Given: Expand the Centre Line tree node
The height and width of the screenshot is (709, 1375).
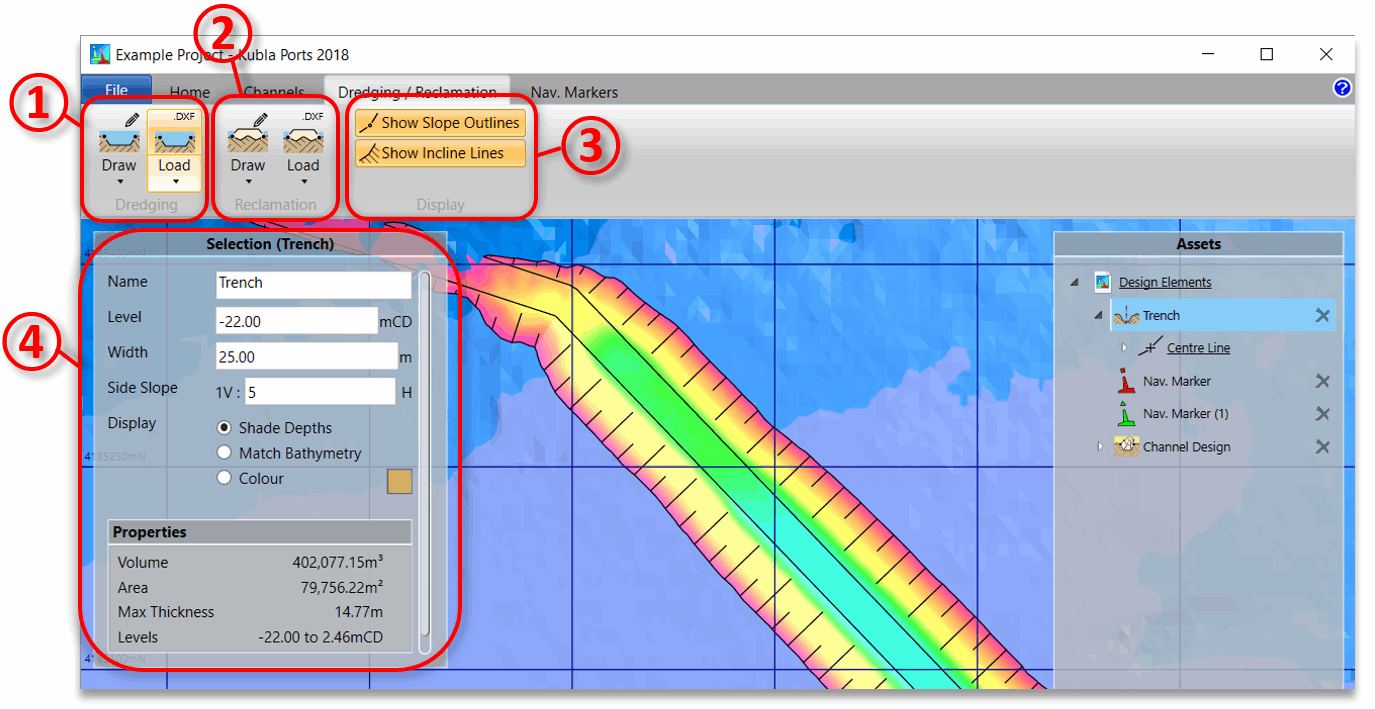Looking at the screenshot, I should coord(1123,348).
